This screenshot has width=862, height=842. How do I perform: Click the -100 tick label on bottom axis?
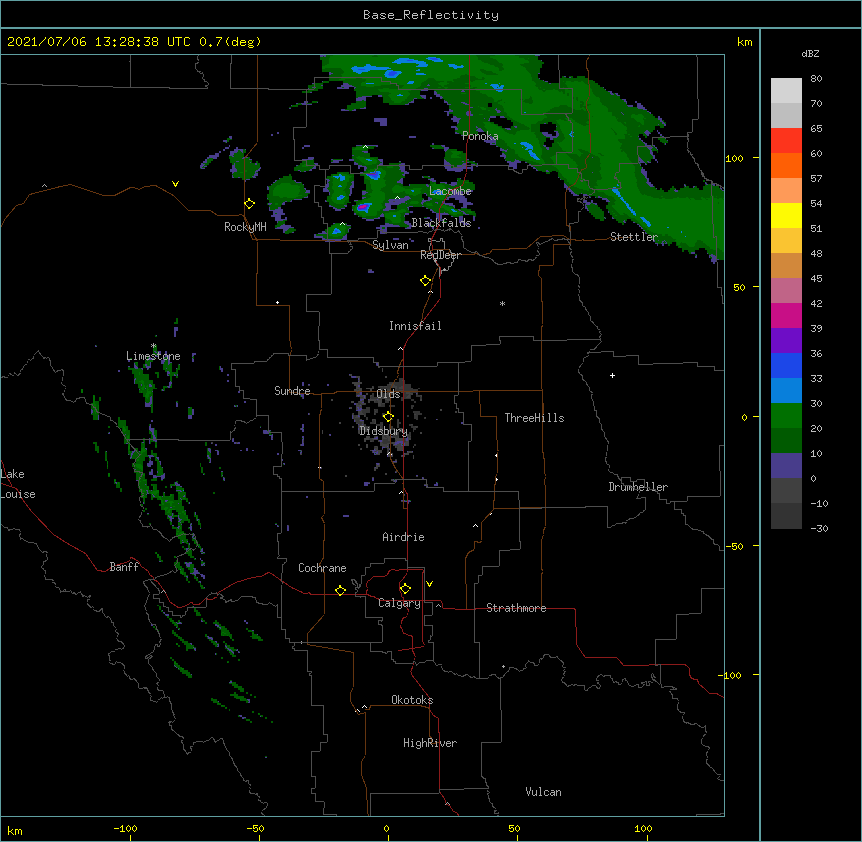pos(125,828)
